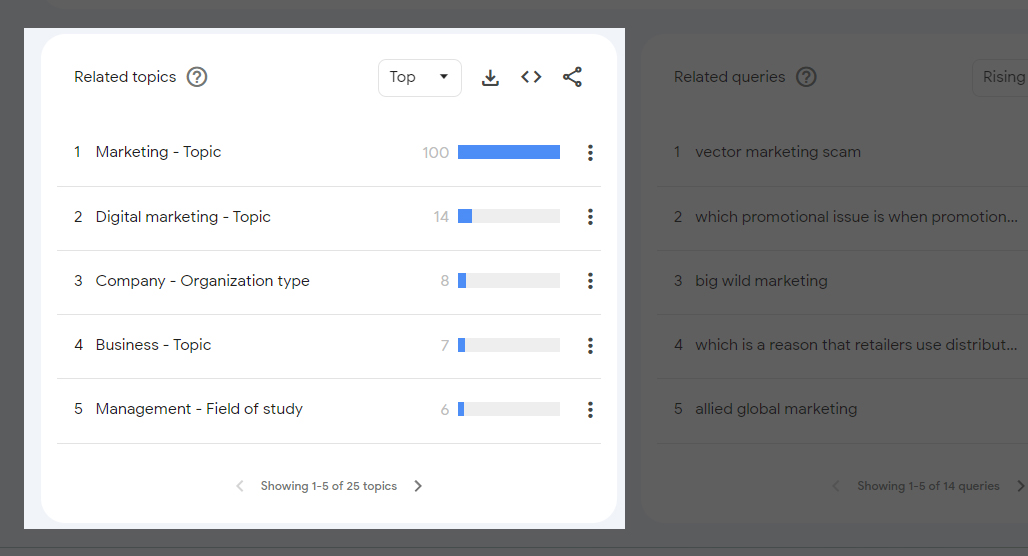Open the embed code option for Related topics
The image size is (1028, 556).
531,77
